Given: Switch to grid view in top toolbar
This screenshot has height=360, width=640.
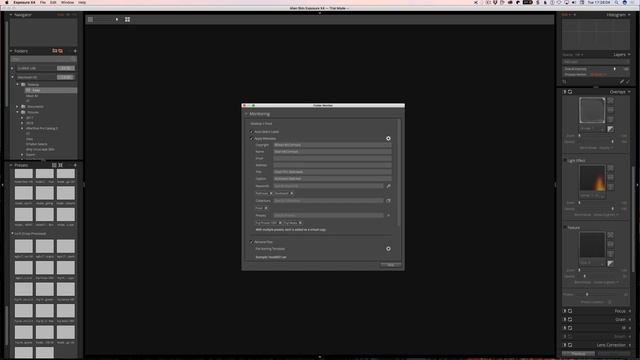Looking at the screenshot, I should 127,19.
